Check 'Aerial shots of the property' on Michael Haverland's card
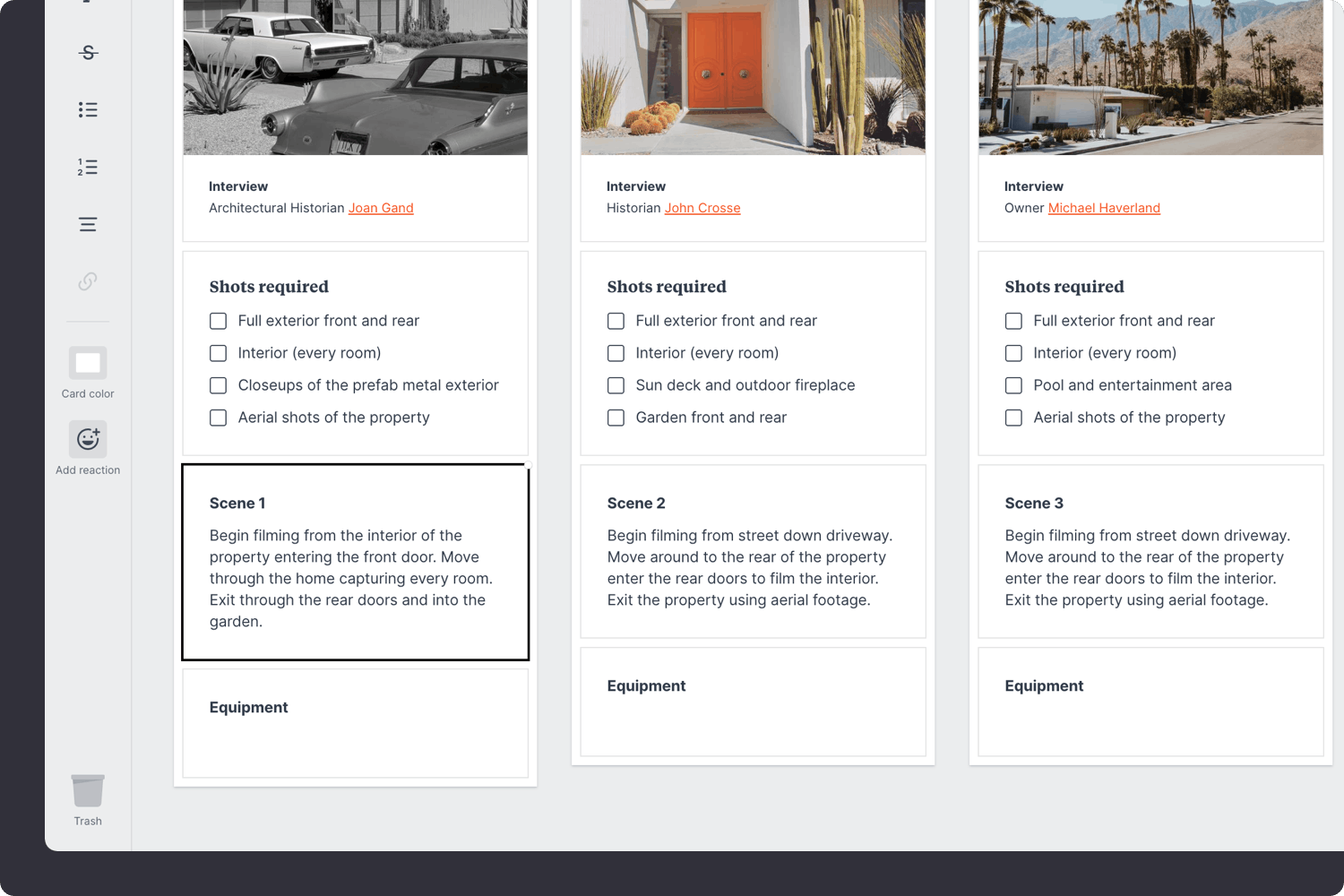Image resolution: width=1344 pixels, height=896 pixels. 1013,418
